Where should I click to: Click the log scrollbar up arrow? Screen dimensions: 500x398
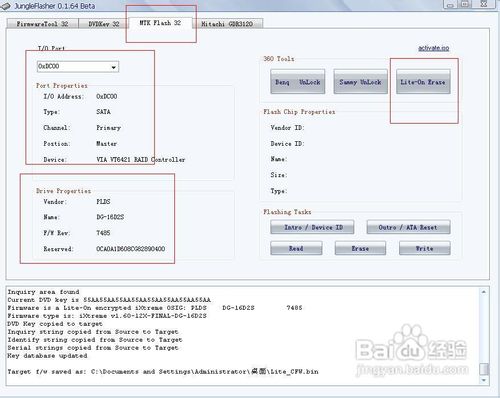[x=484, y=292]
